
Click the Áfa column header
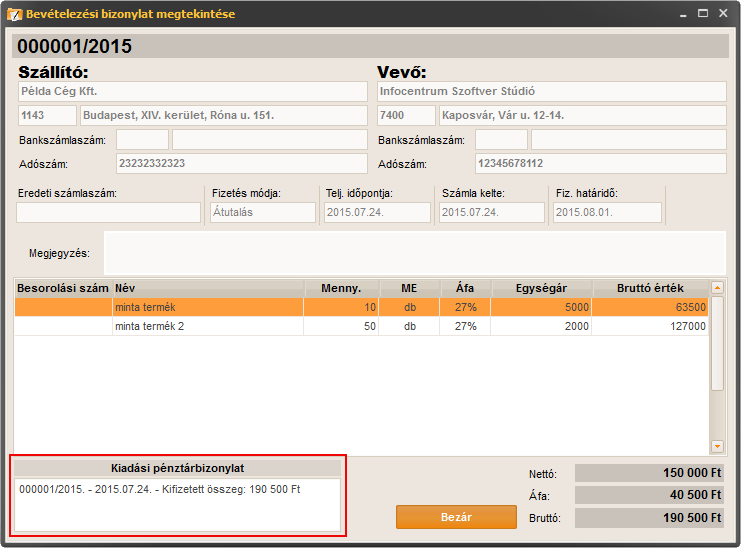[x=465, y=288]
